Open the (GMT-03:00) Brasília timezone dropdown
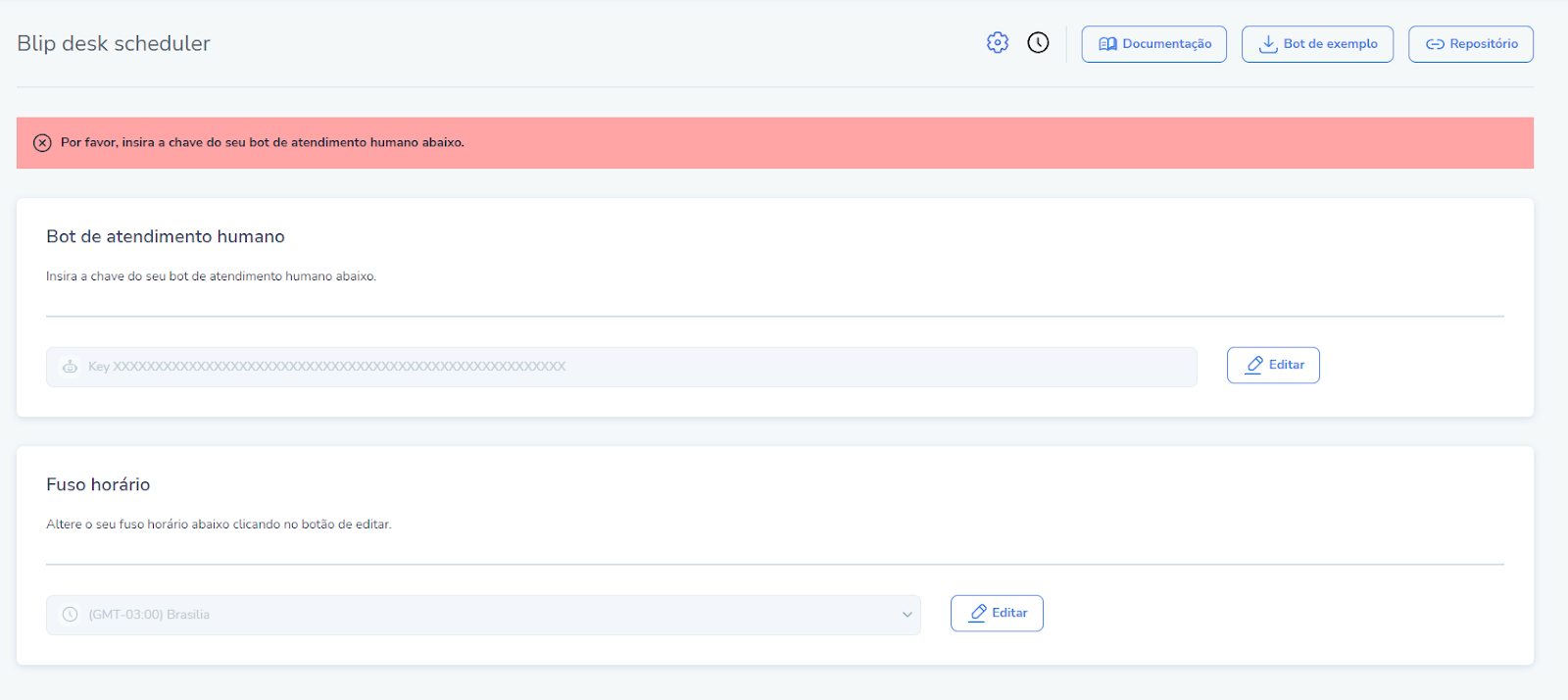The image size is (1568, 700). [x=483, y=615]
